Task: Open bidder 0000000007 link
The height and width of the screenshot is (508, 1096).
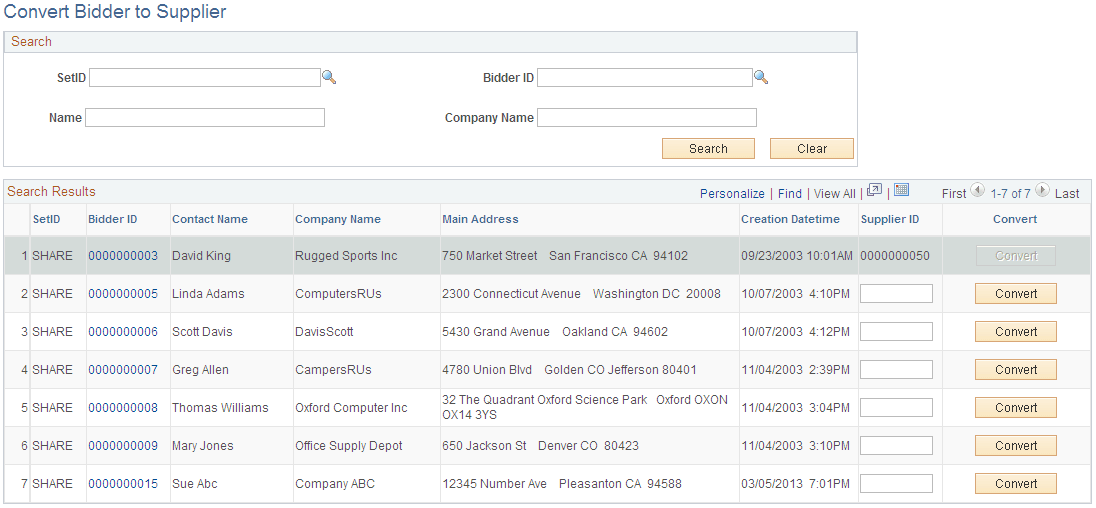Action: 123,369
